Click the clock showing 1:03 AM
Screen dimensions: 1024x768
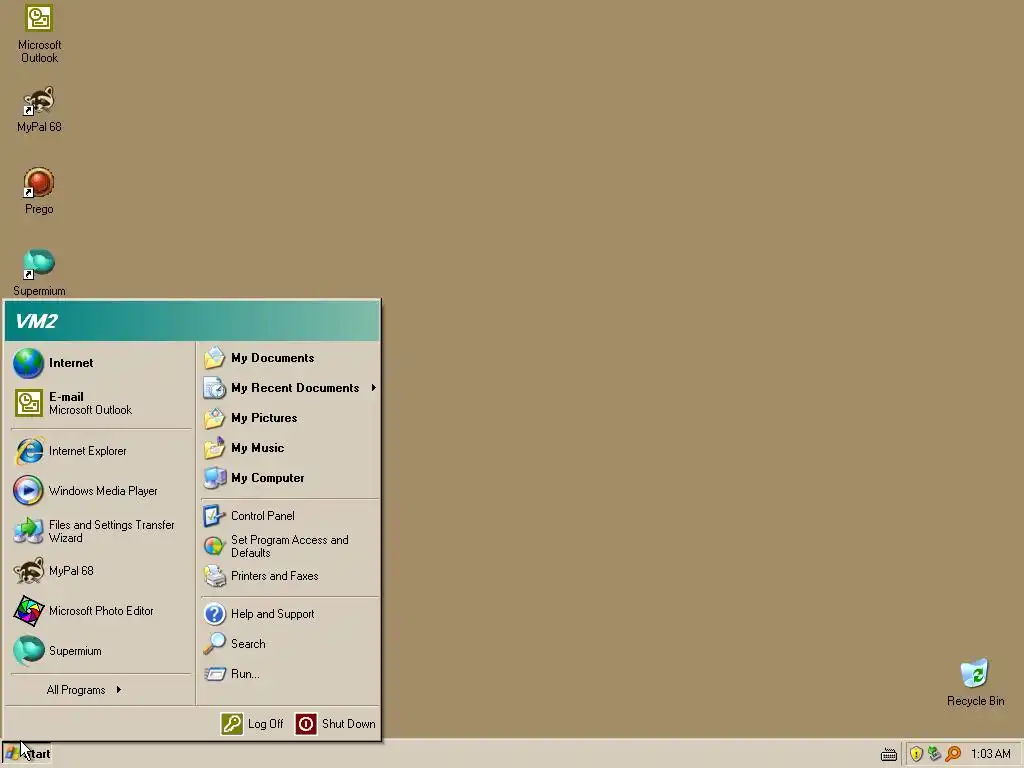tap(990, 754)
